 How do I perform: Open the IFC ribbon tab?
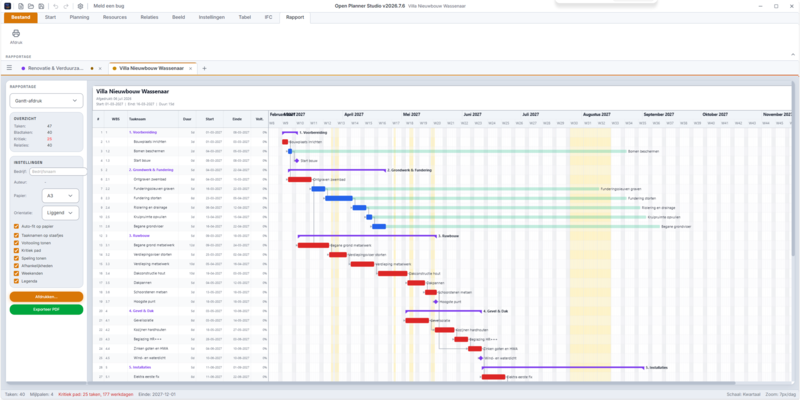pos(268,17)
